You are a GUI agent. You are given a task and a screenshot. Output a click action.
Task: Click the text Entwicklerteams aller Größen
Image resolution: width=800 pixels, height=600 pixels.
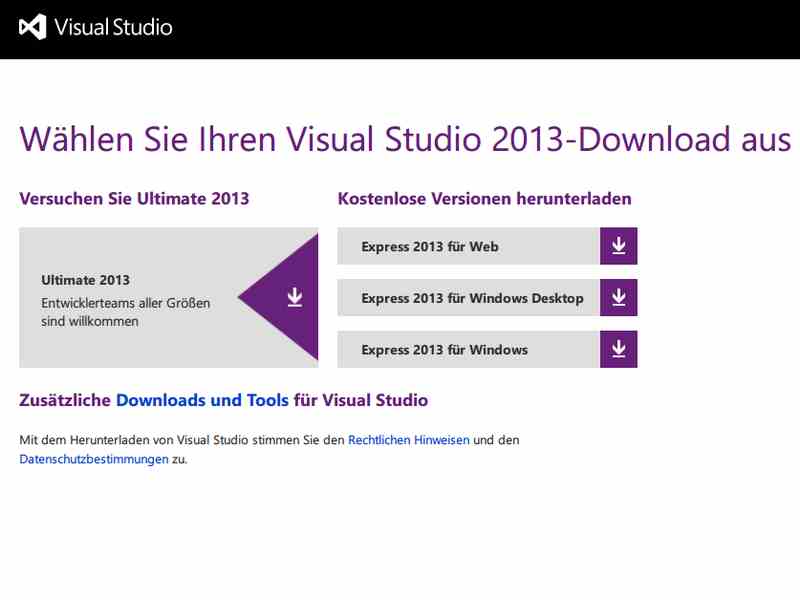pyautogui.click(x=126, y=303)
